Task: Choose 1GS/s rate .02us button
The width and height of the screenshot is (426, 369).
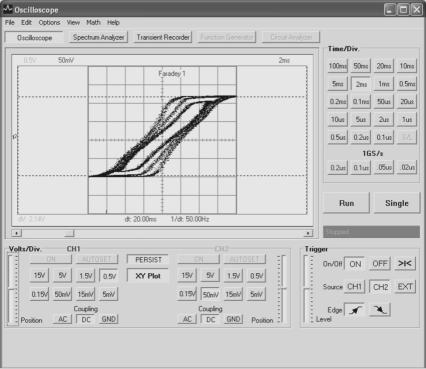Action: coord(407,167)
